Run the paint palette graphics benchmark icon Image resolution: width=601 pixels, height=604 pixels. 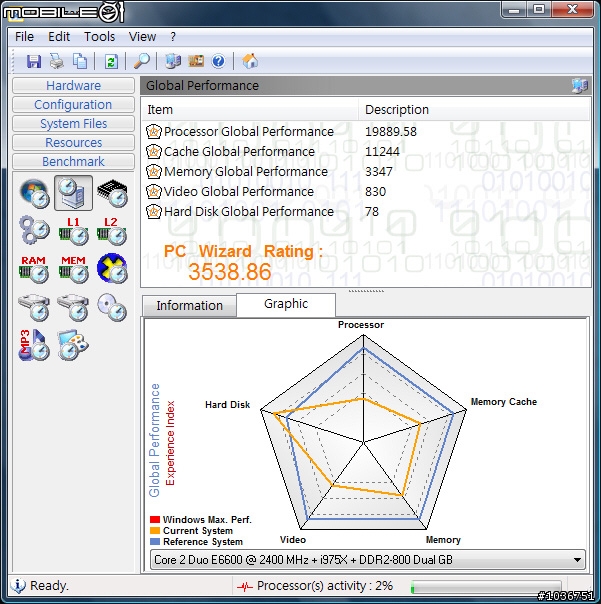[73, 345]
